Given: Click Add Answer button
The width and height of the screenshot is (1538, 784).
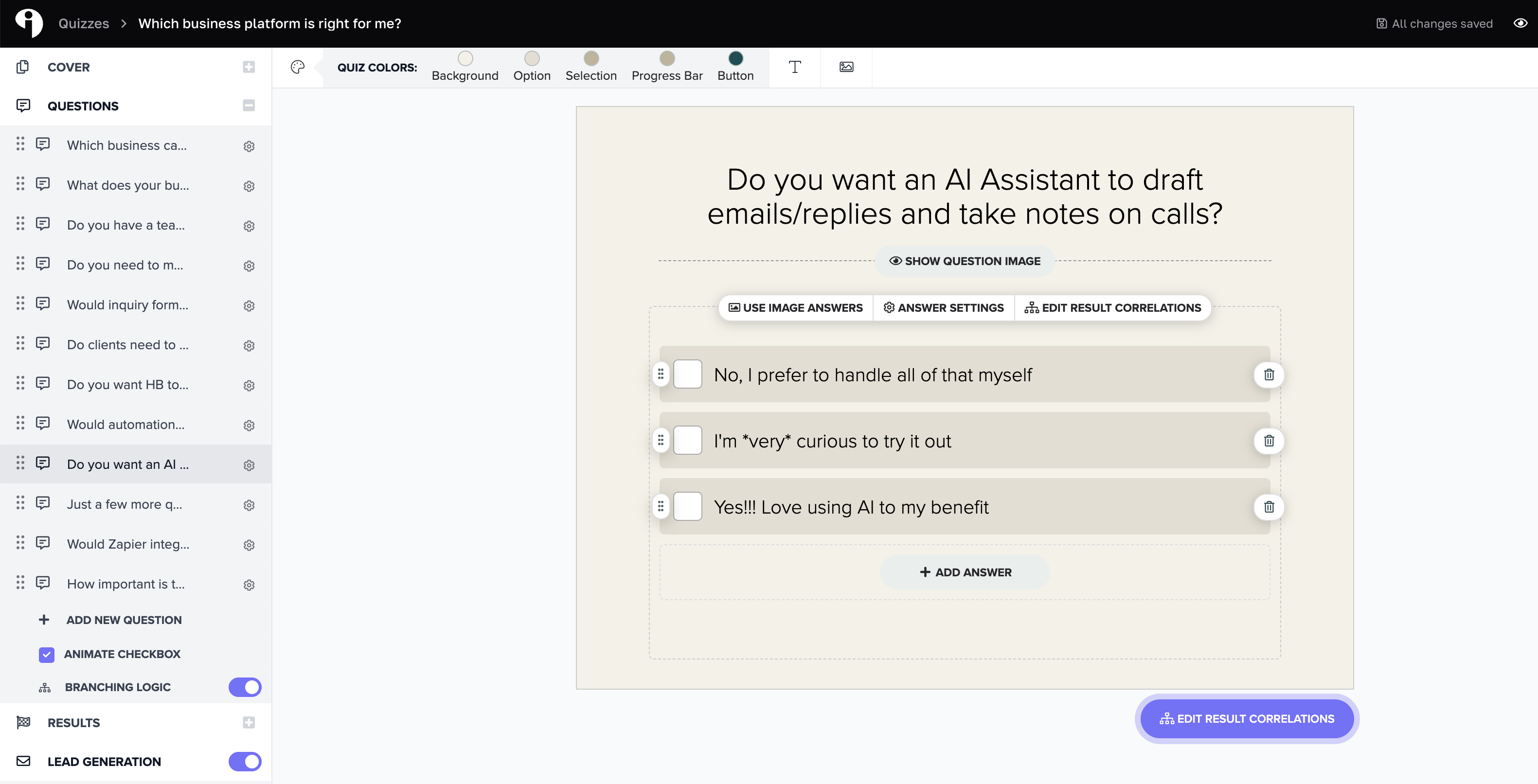Looking at the screenshot, I should (965, 572).
